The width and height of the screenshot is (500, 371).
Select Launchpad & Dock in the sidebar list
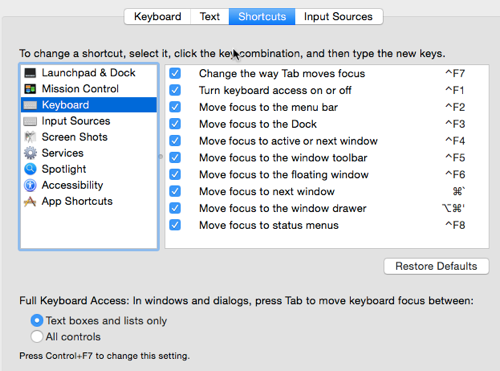[89, 73]
